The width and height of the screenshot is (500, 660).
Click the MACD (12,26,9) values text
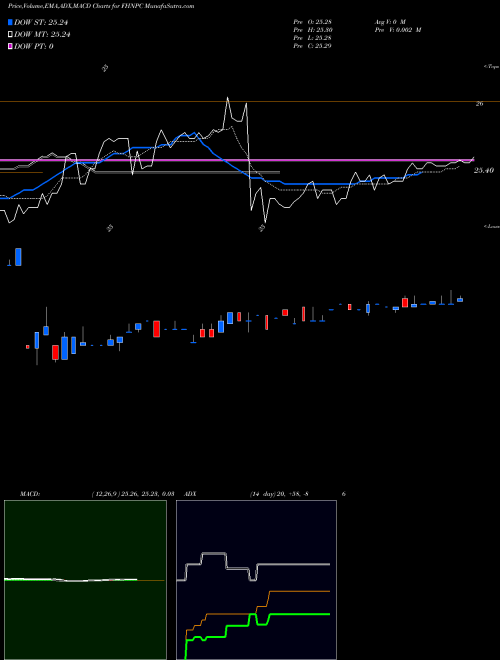(x=133, y=494)
